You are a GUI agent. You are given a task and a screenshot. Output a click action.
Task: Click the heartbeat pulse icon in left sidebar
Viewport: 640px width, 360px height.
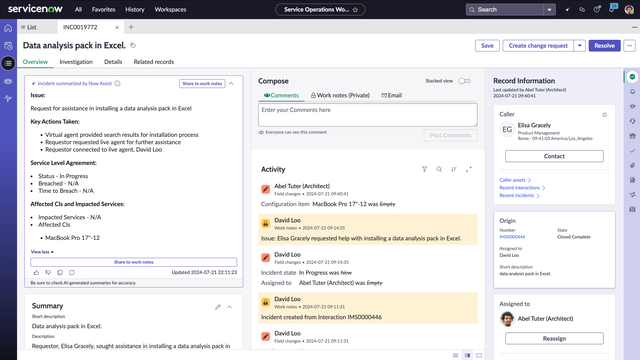[8, 98]
